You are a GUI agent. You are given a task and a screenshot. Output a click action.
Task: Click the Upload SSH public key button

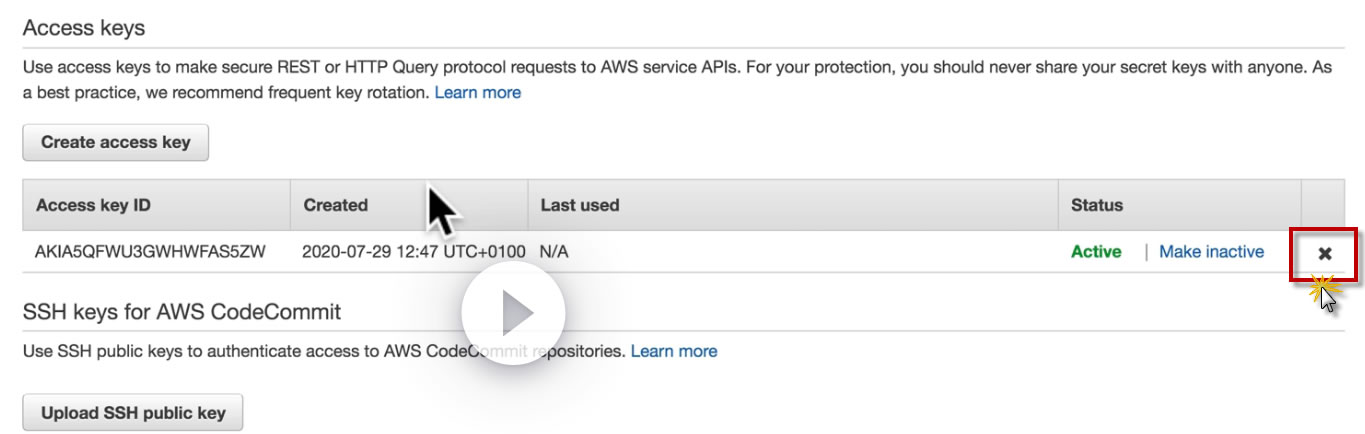coord(133,412)
